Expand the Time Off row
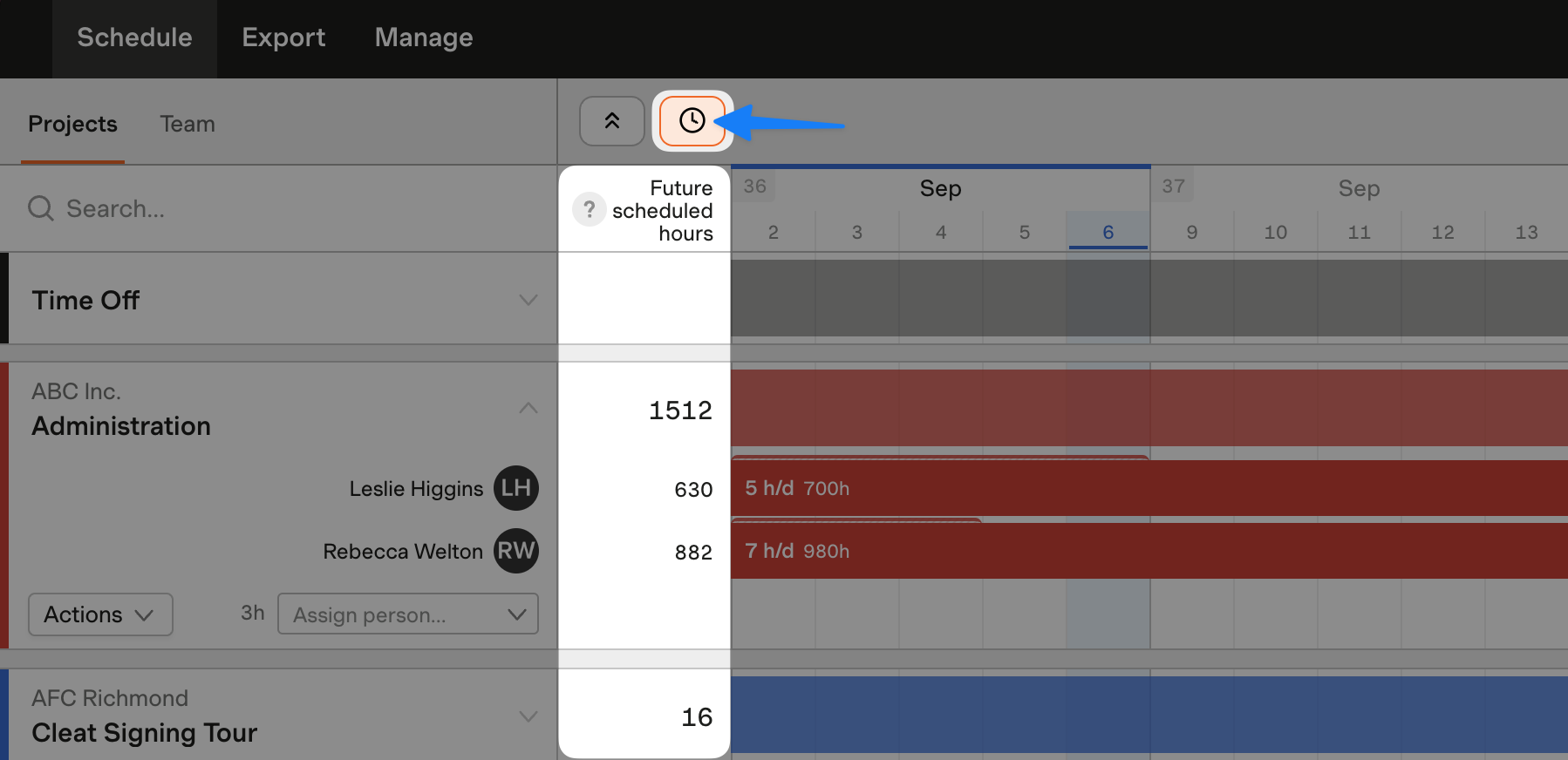This screenshot has width=1568, height=760. pyautogui.click(x=528, y=300)
